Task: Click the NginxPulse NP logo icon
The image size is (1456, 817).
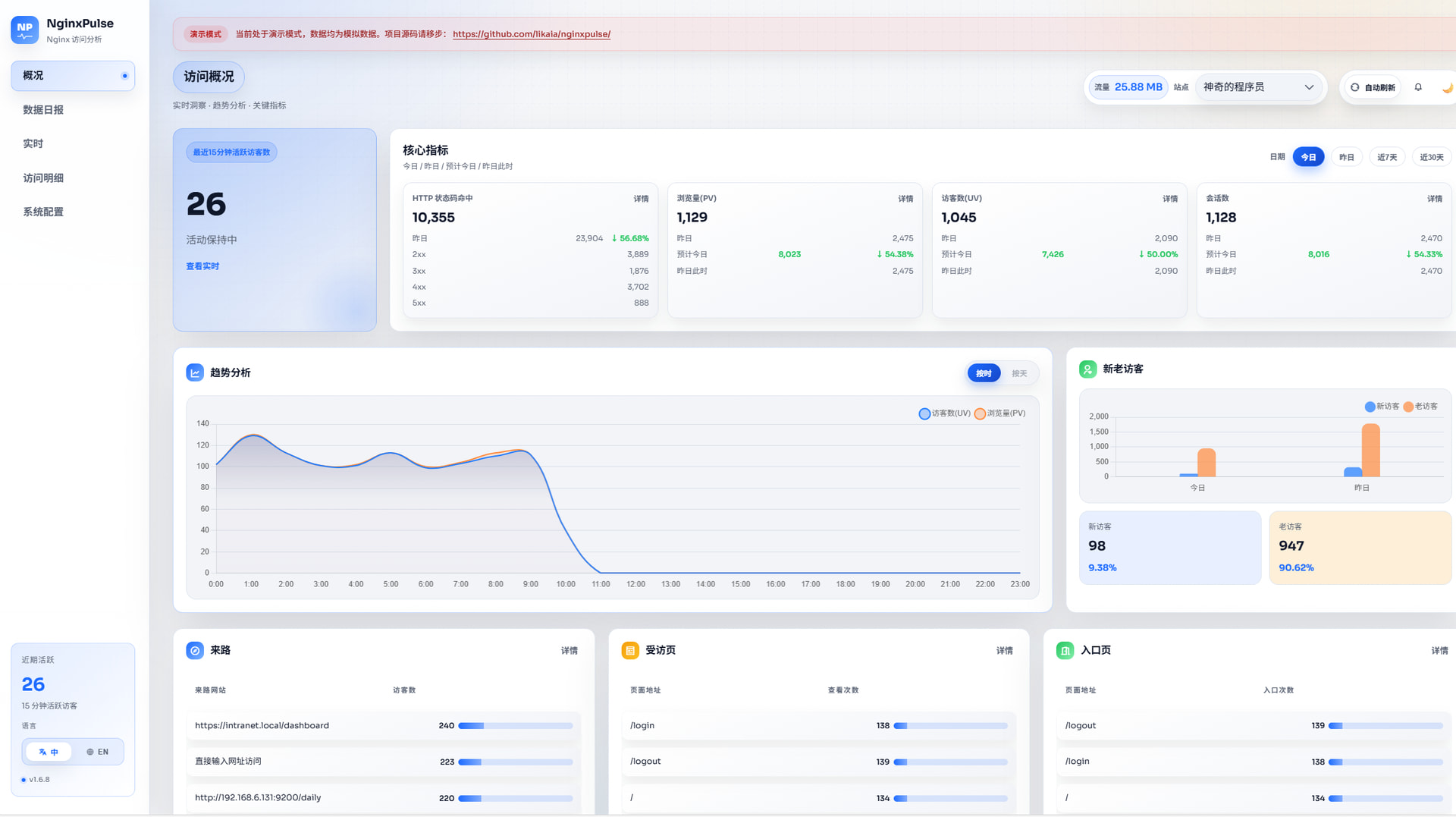Action: (x=25, y=30)
